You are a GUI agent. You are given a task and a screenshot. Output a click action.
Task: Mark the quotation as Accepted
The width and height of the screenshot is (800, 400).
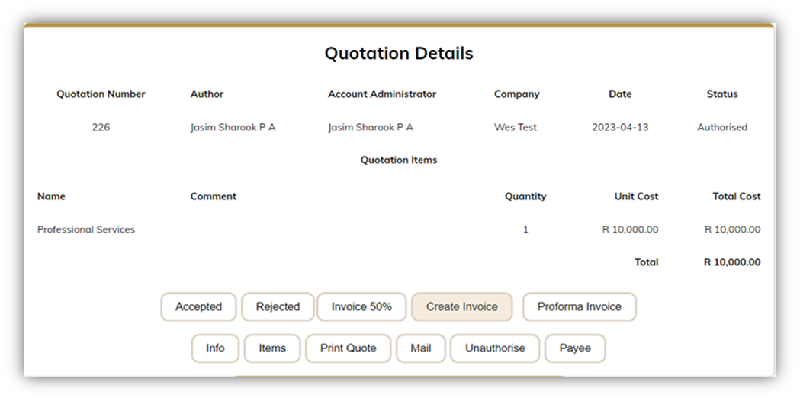coord(198,307)
